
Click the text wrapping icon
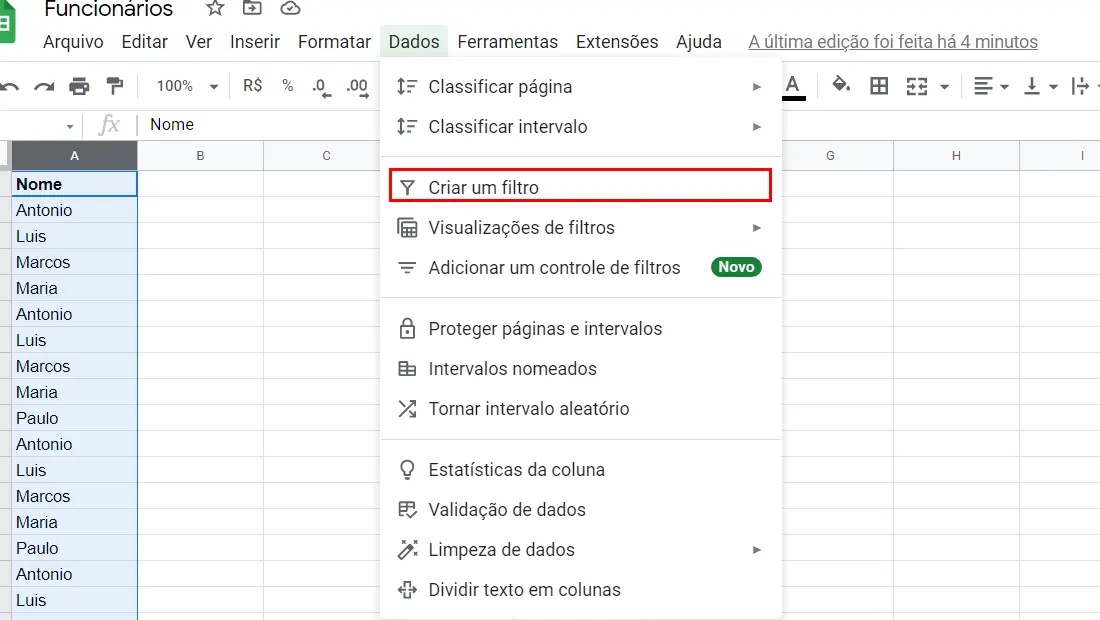[x=1080, y=86]
